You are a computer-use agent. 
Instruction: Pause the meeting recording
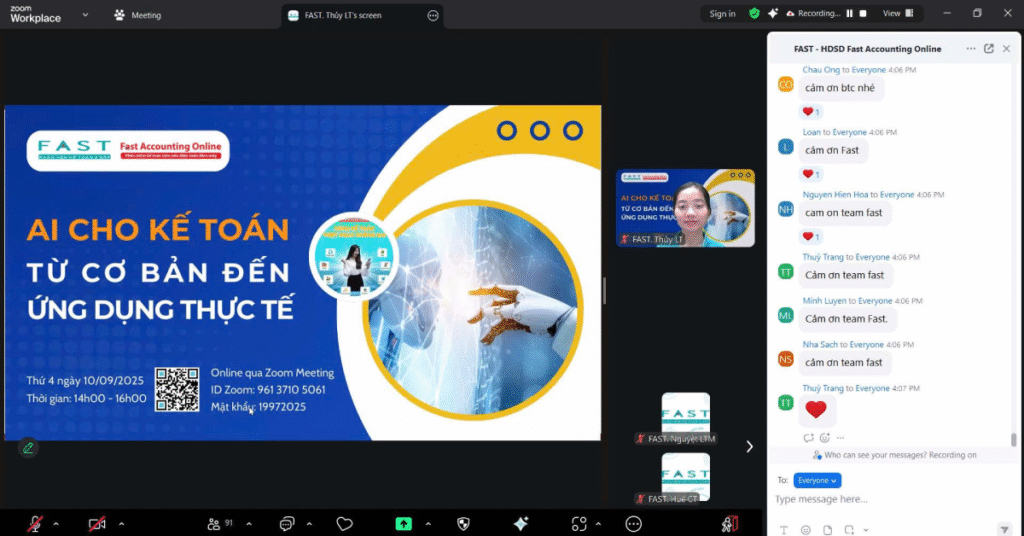tap(850, 14)
